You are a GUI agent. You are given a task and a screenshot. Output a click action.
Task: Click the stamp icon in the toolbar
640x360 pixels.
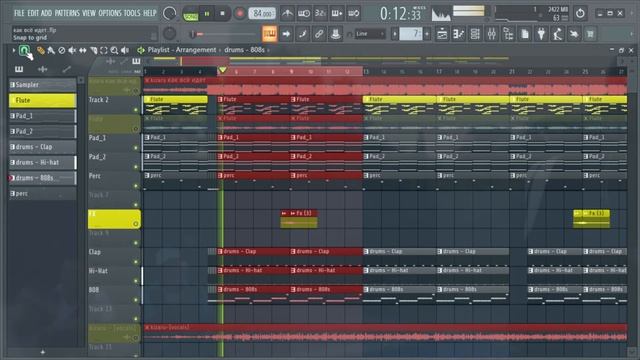(336, 34)
